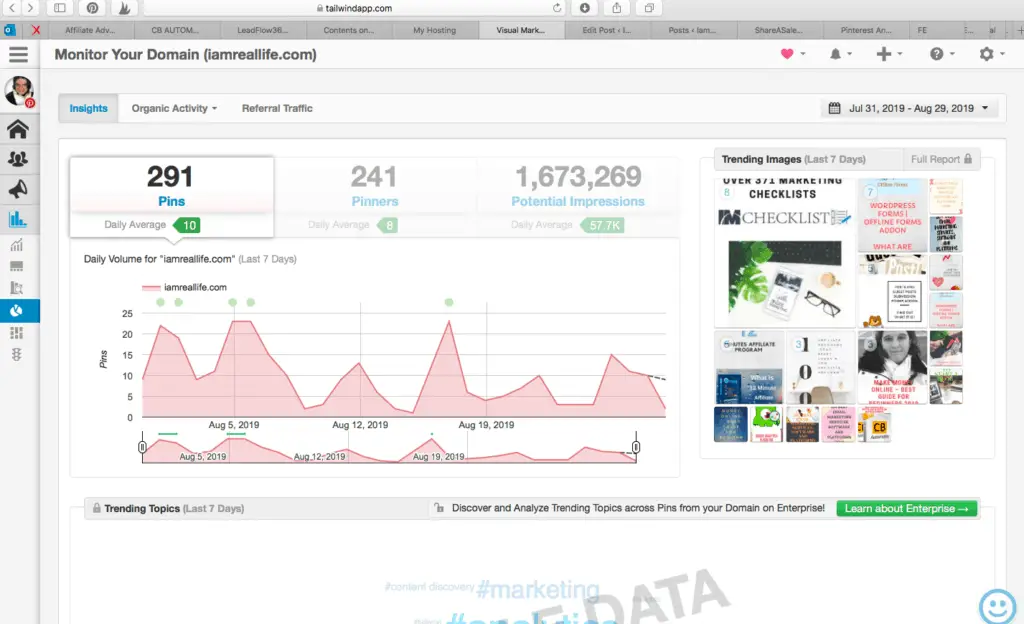Viewport: 1024px width, 624px height.
Task: Open the Pinterest An... browser tab
Action: pyautogui.click(x=865, y=30)
